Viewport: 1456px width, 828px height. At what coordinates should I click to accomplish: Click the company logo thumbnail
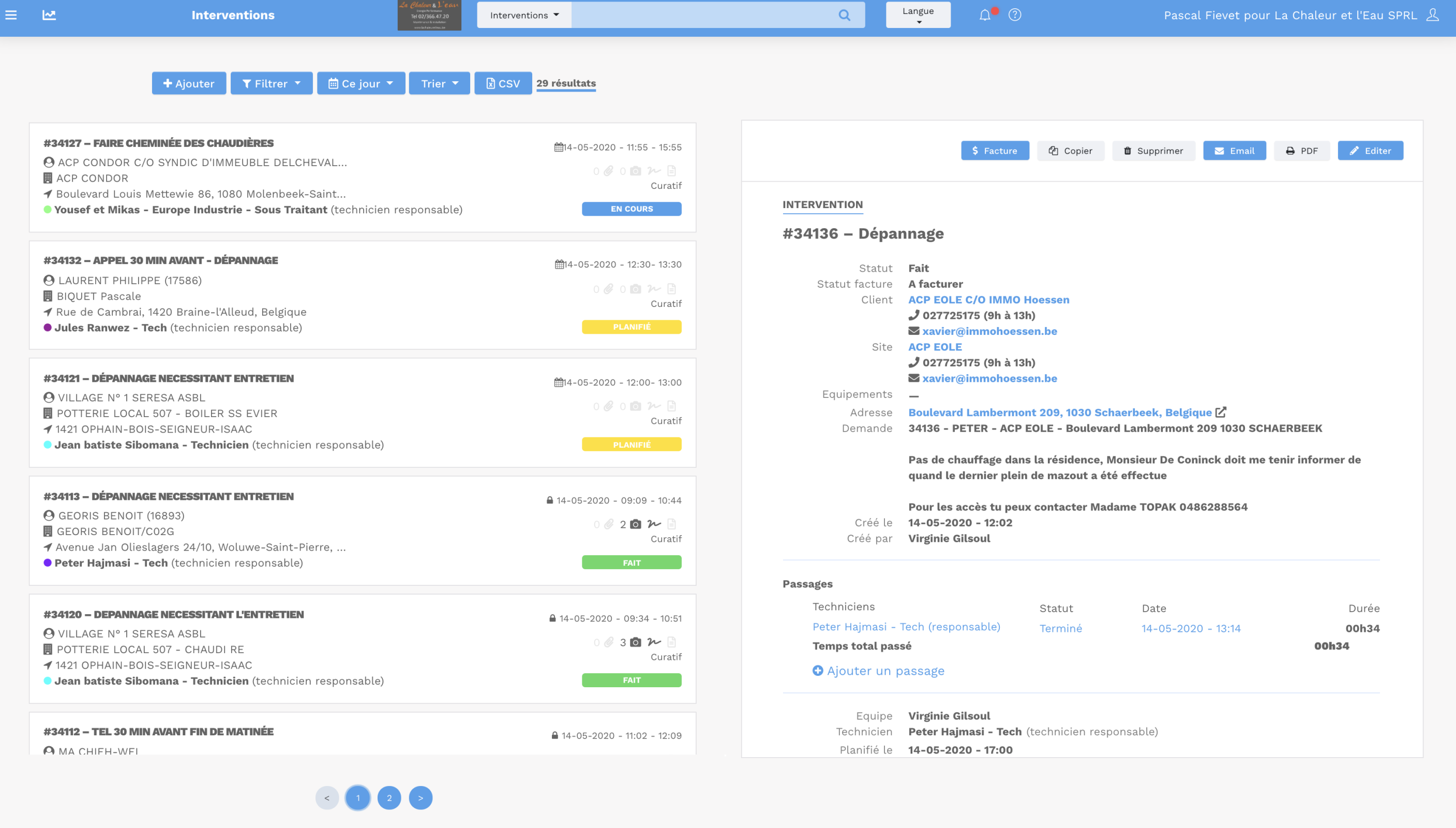click(x=429, y=16)
